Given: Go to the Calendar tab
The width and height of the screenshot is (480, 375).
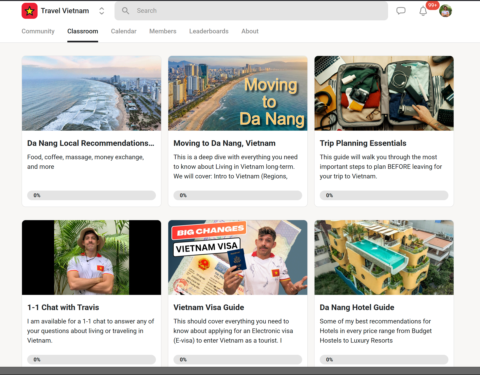Looking at the screenshot, I should (x=124, y=31).
